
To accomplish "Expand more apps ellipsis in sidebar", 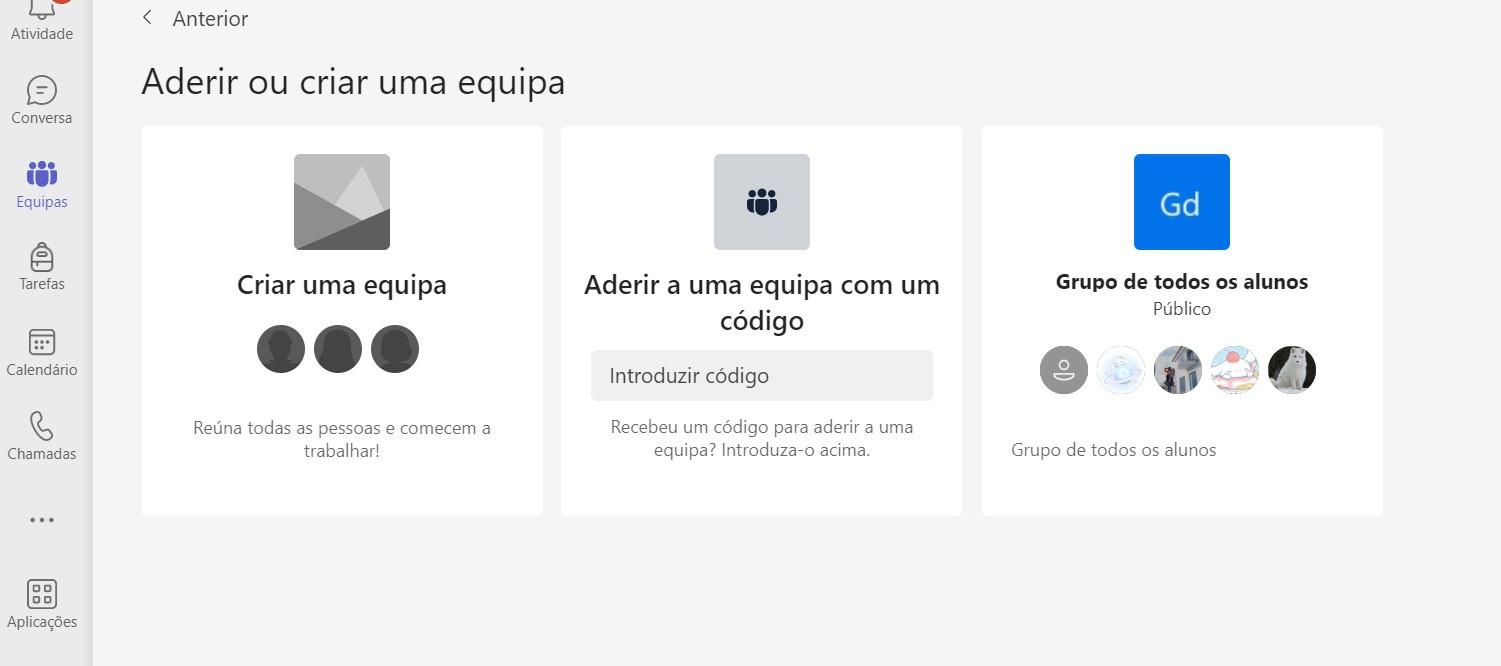I will [41, 520].
